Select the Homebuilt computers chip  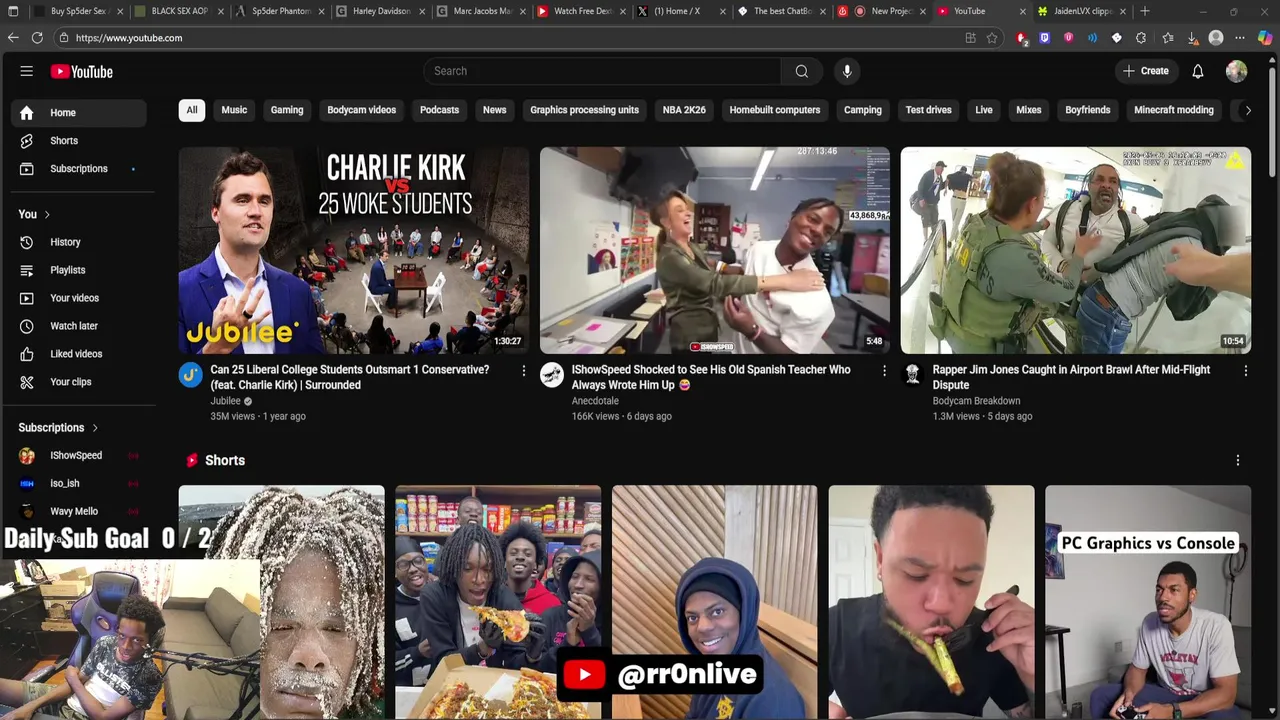coord(775,110)
